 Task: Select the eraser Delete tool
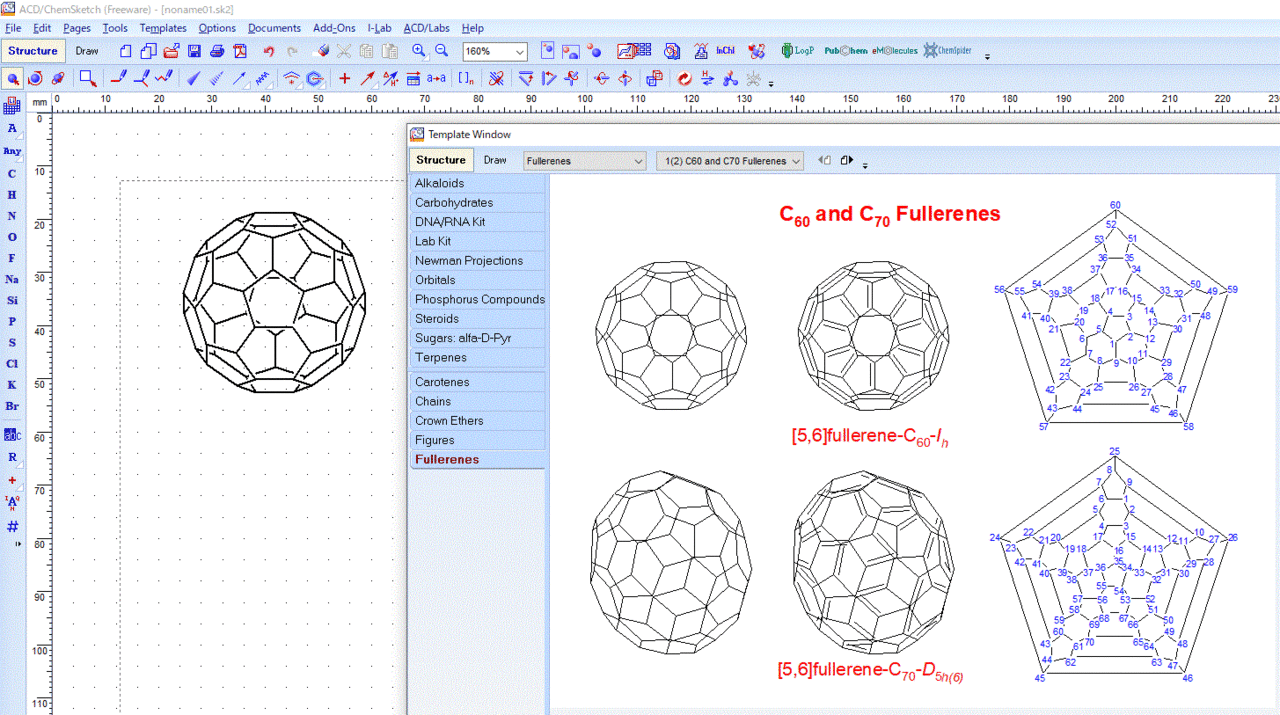pos(321,51)
